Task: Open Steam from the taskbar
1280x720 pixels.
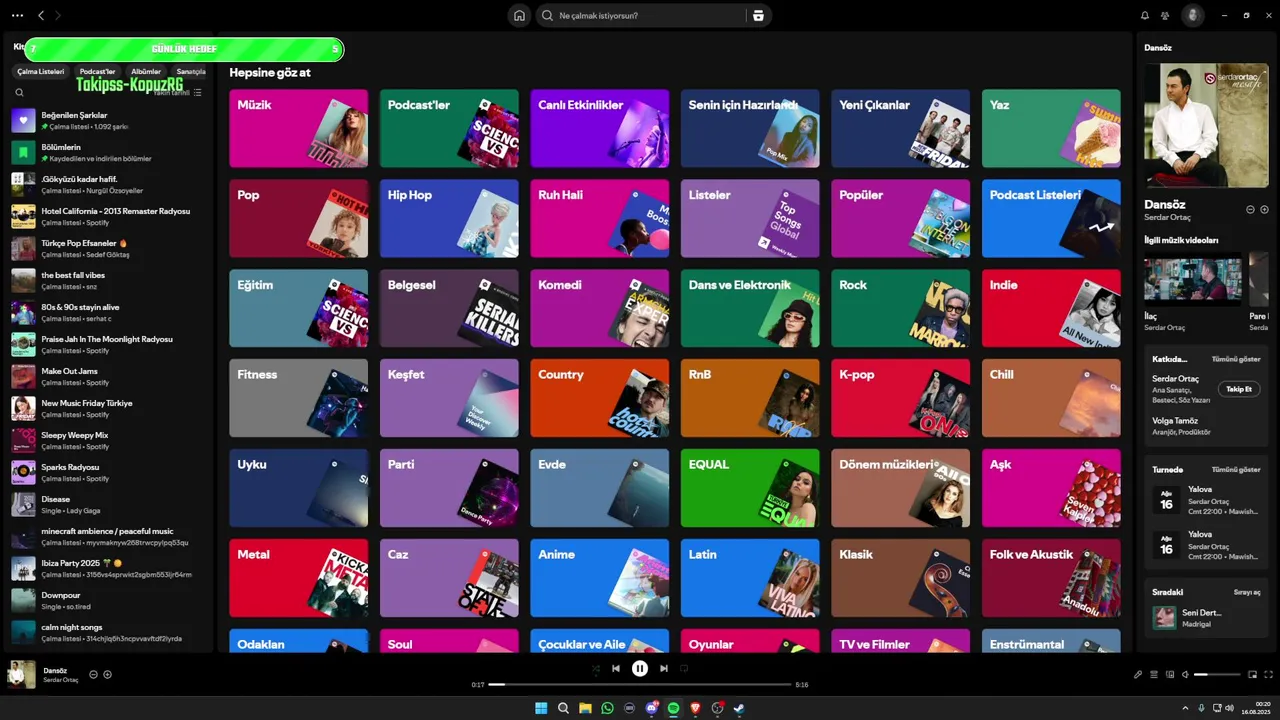Action: click(739, 708)
